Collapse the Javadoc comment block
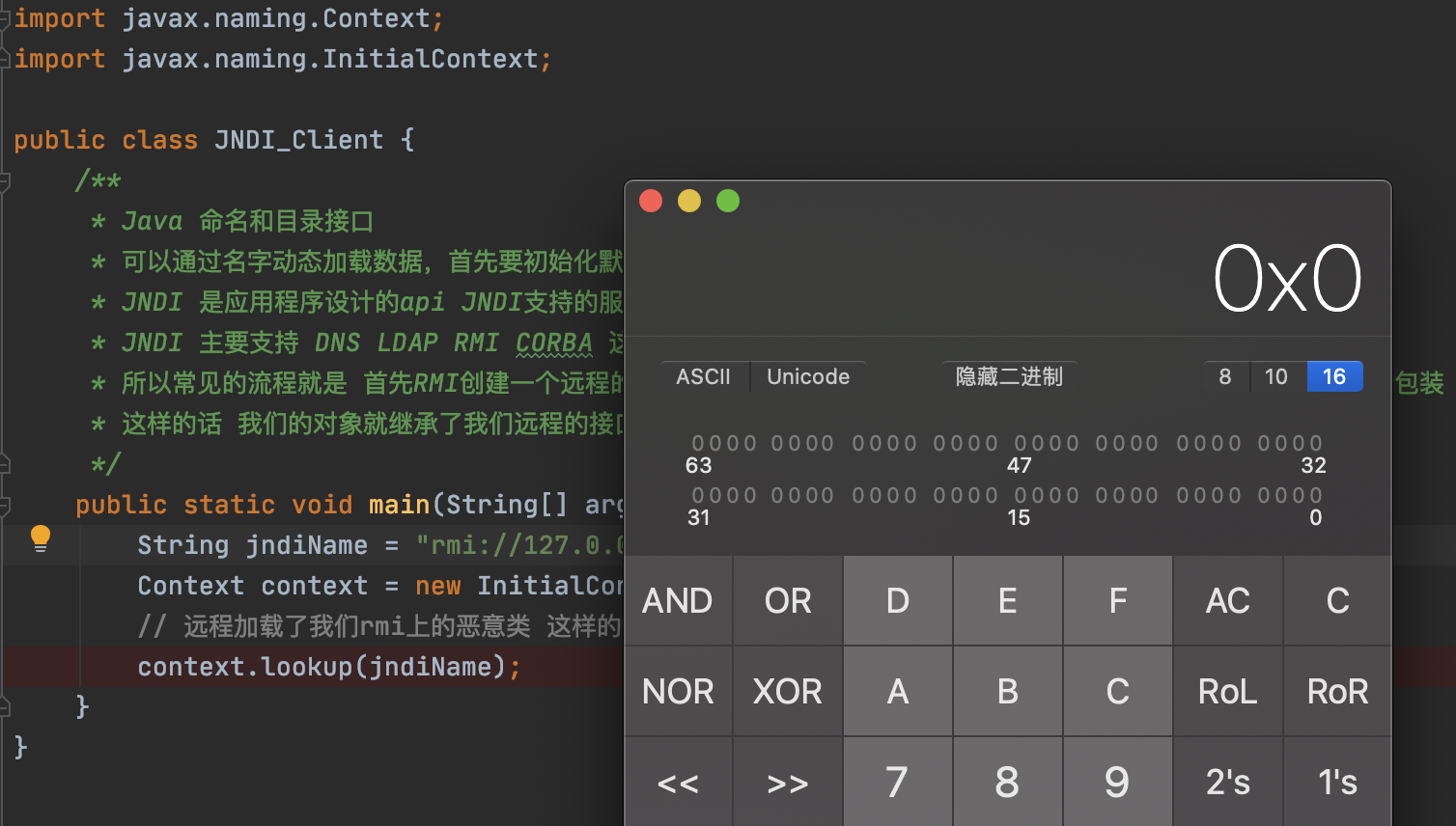Screen dimensions: 1456x826 click(5, 180)
